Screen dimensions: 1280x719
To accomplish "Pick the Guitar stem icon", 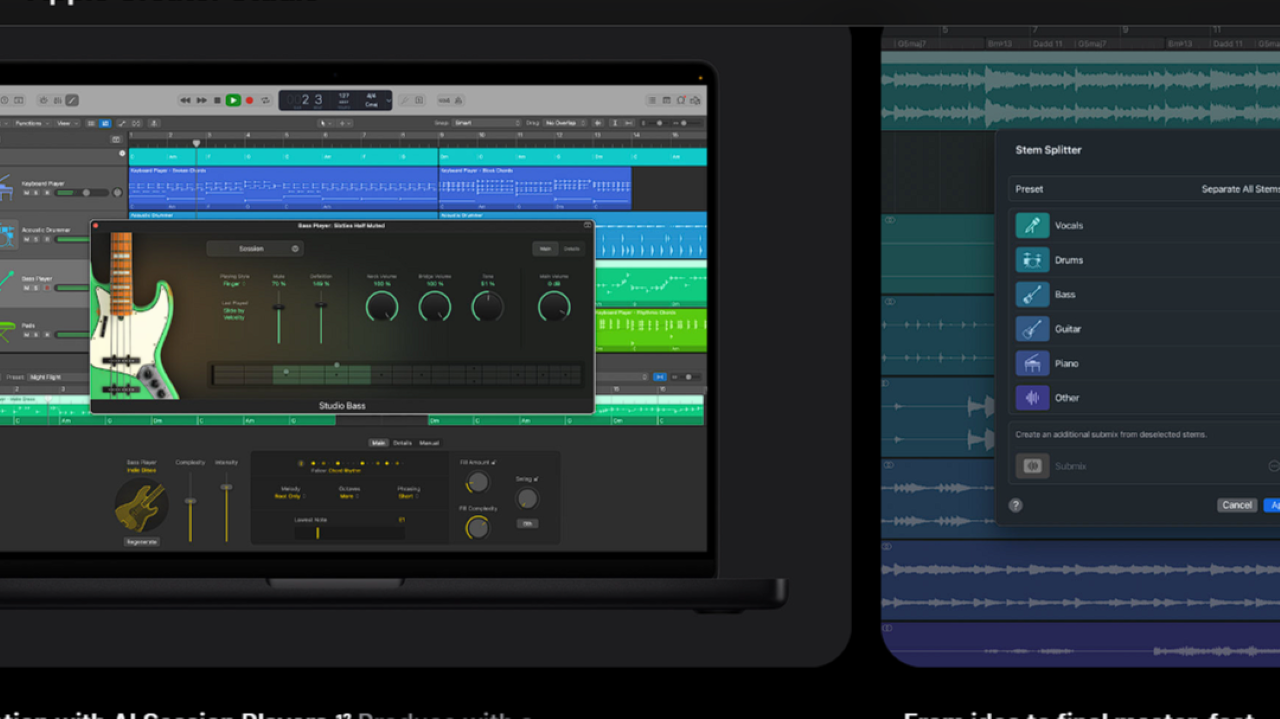I will [x=1032, y=329].
